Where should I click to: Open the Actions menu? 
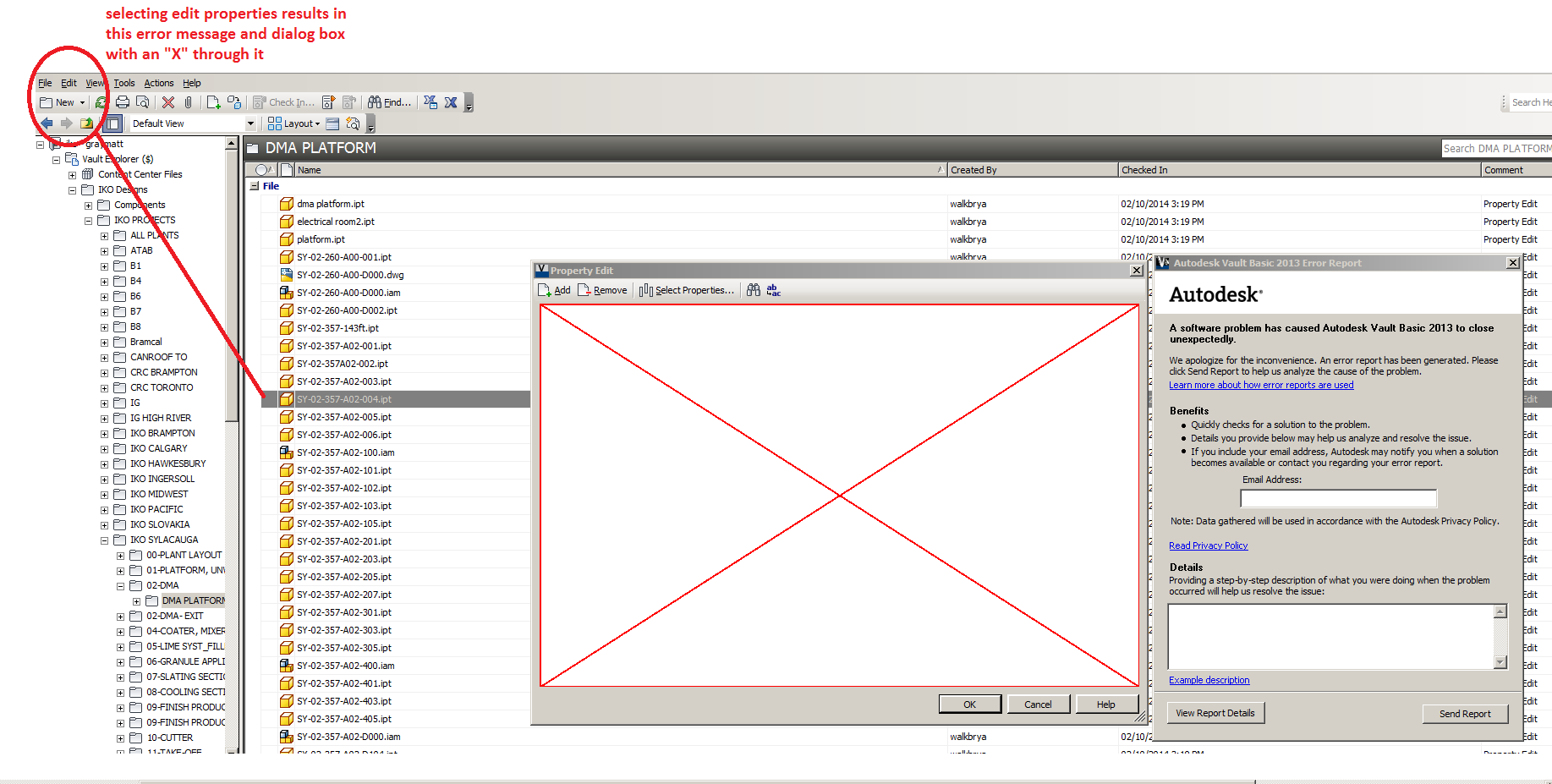click(158, 83)
